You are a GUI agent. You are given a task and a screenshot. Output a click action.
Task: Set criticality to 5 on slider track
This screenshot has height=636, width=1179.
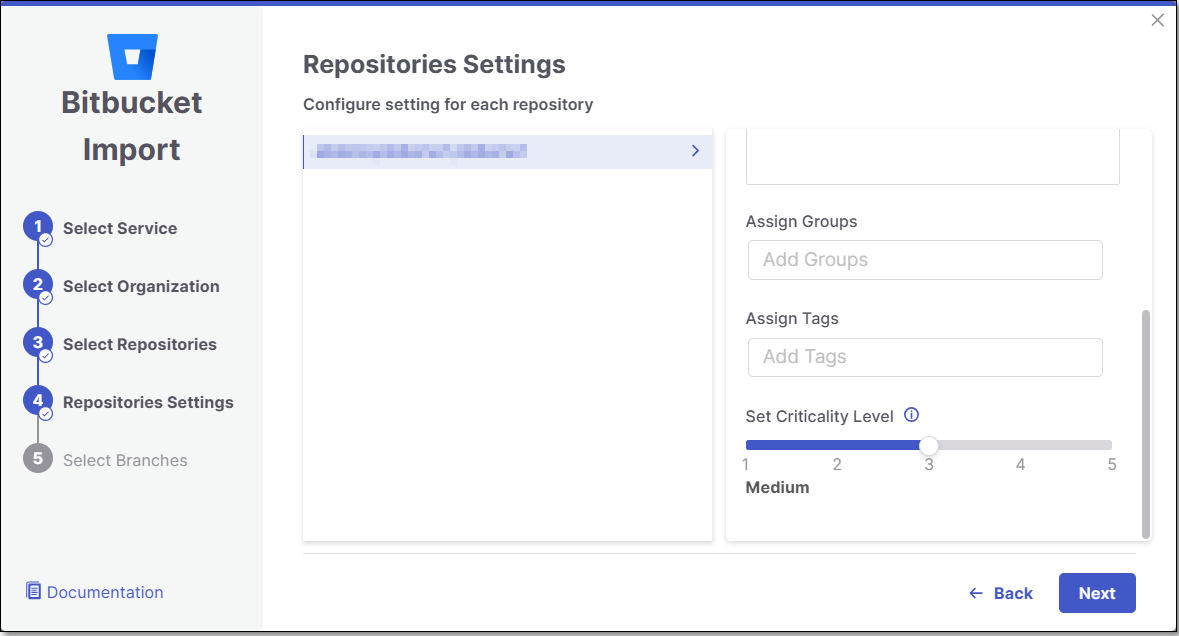click(1111, 445)
